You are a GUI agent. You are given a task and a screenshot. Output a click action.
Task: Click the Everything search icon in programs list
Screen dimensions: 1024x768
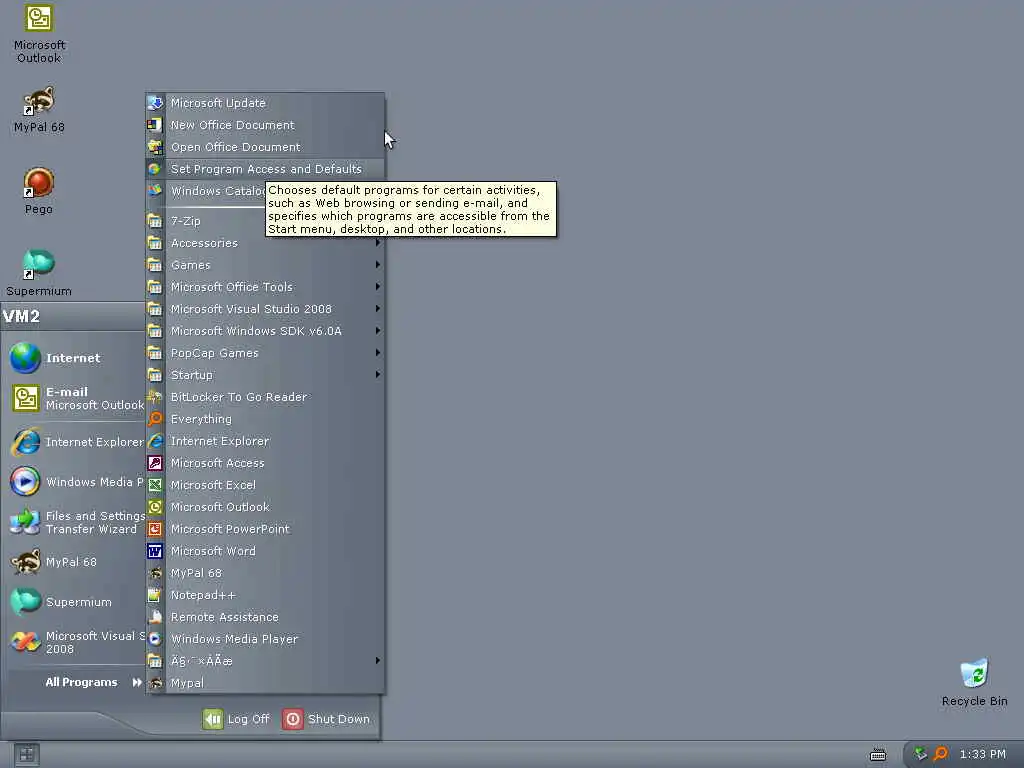coord(155,419)
